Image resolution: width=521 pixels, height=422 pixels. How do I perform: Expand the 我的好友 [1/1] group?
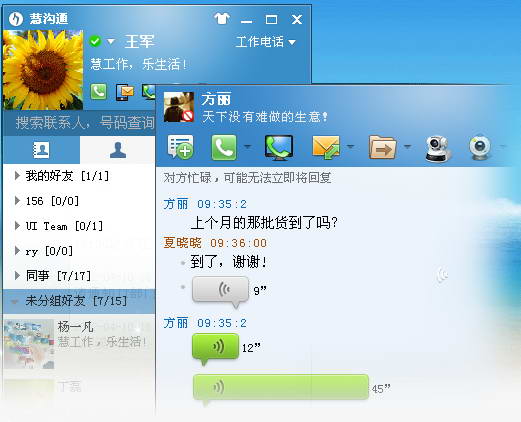[79, 176]
